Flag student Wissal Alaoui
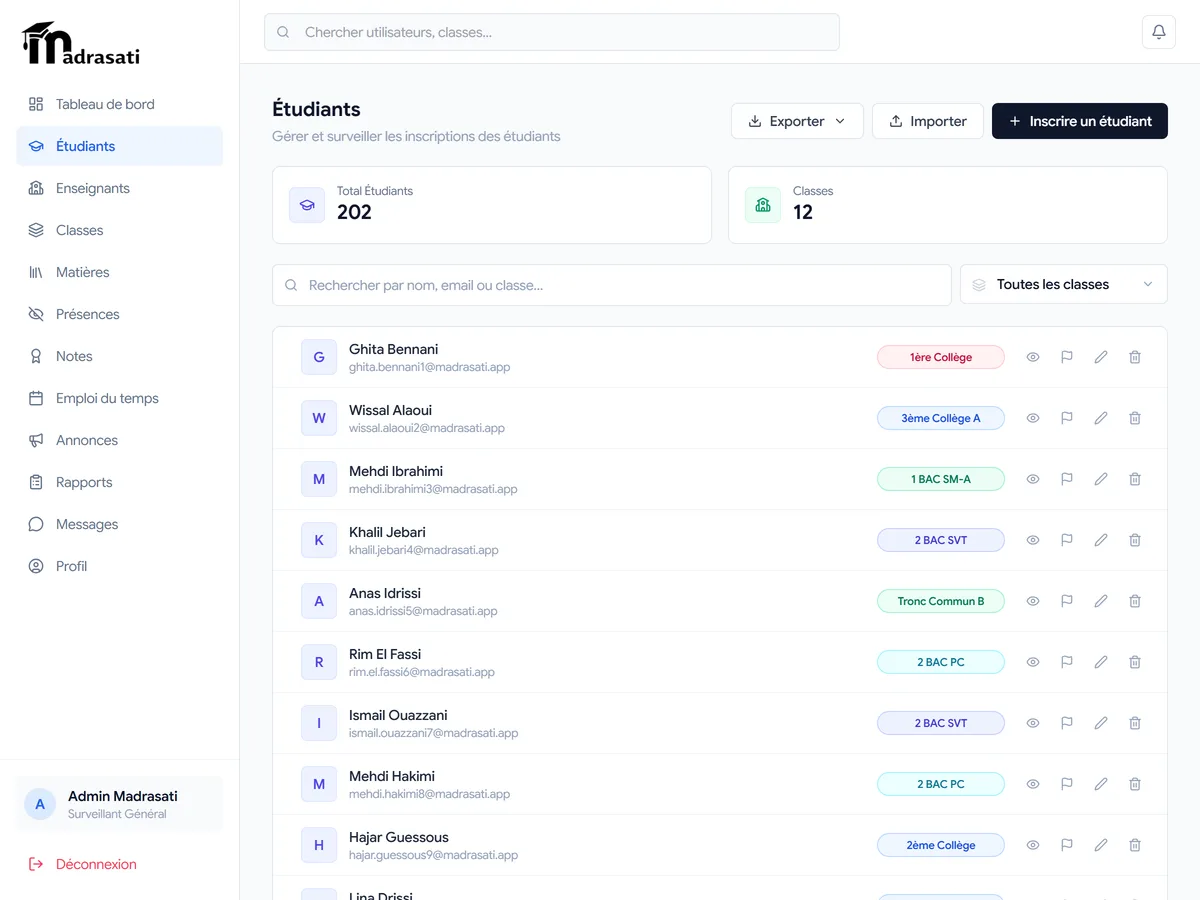 pyautogui.click(x=1067, y=418)
